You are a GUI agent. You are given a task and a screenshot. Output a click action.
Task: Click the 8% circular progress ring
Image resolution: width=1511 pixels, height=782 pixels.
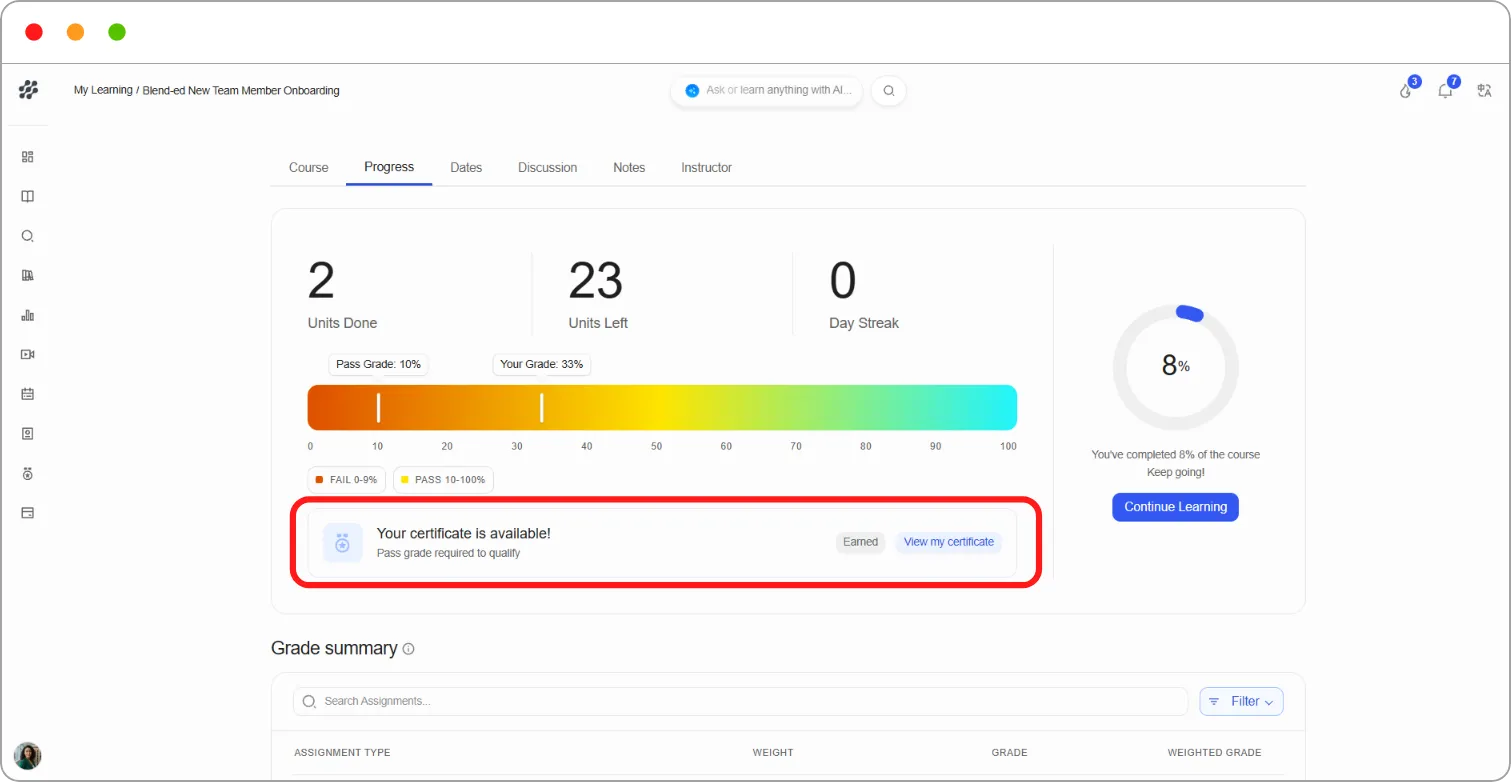(x=1175, y=367)
